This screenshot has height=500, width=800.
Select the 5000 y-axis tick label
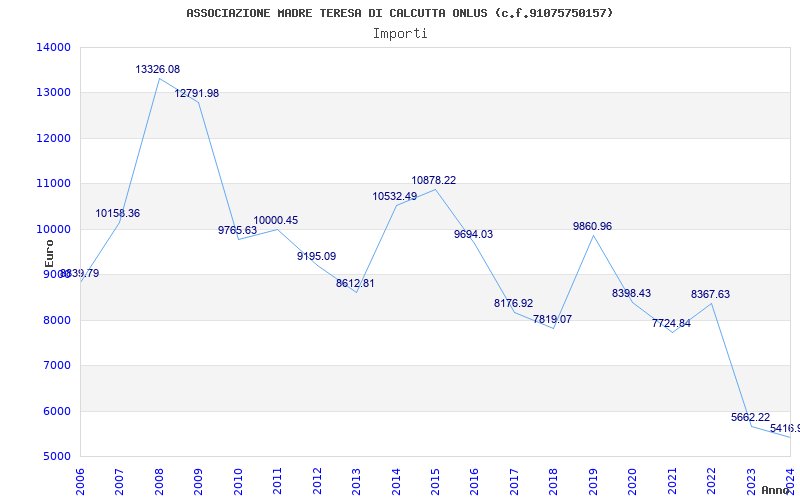pos(57,457)
